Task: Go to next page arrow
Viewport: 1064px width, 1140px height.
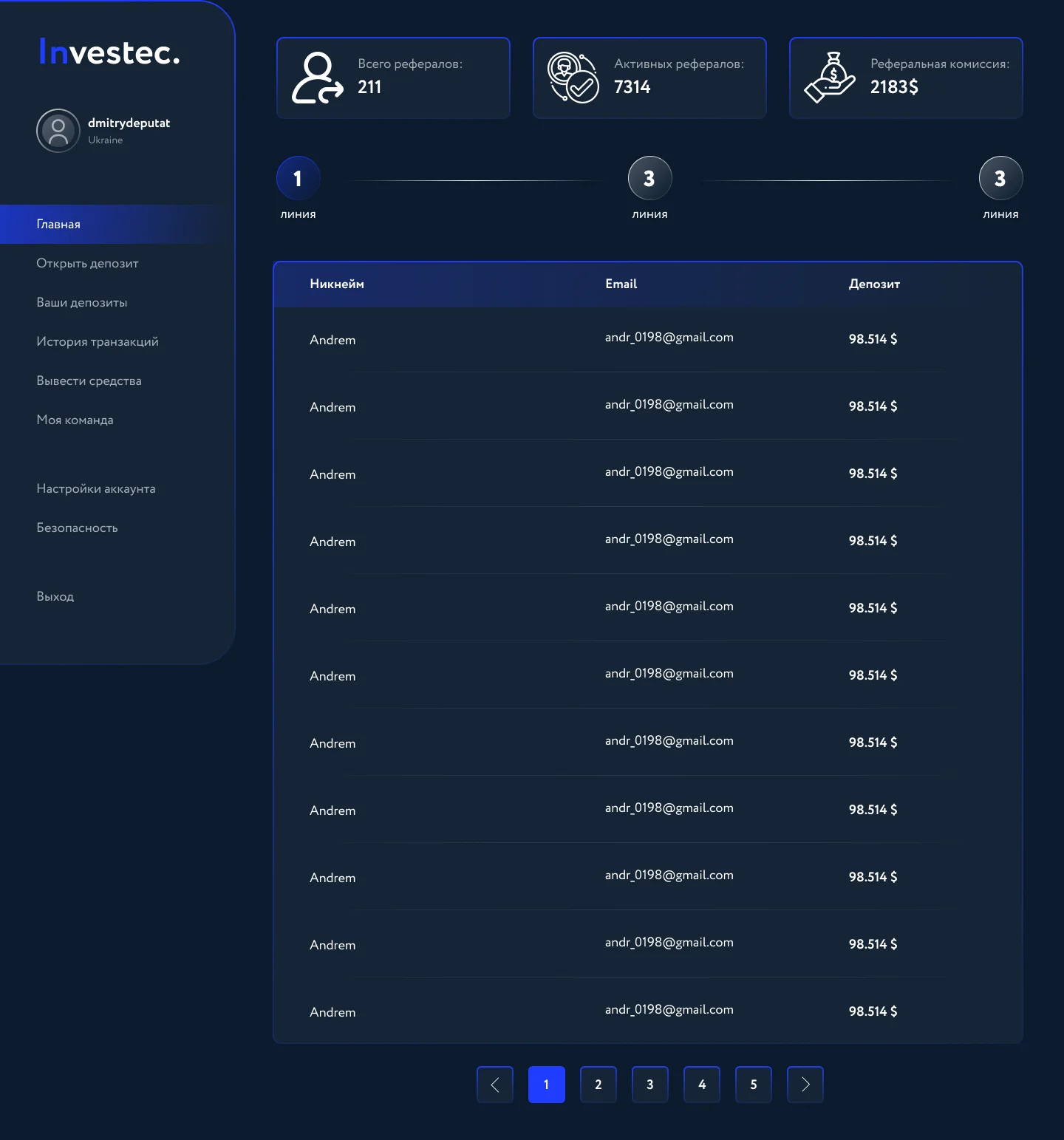Action: (x=805, y=1085)
